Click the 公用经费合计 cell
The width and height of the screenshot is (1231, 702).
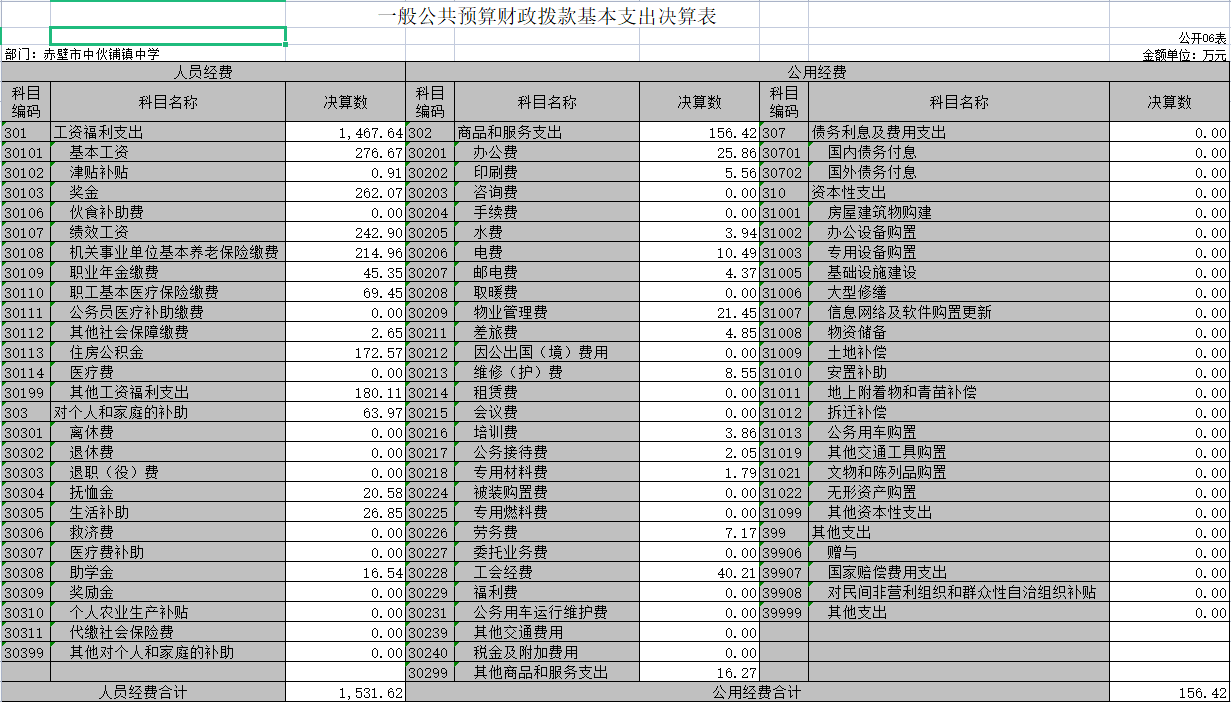click(757, 692)
